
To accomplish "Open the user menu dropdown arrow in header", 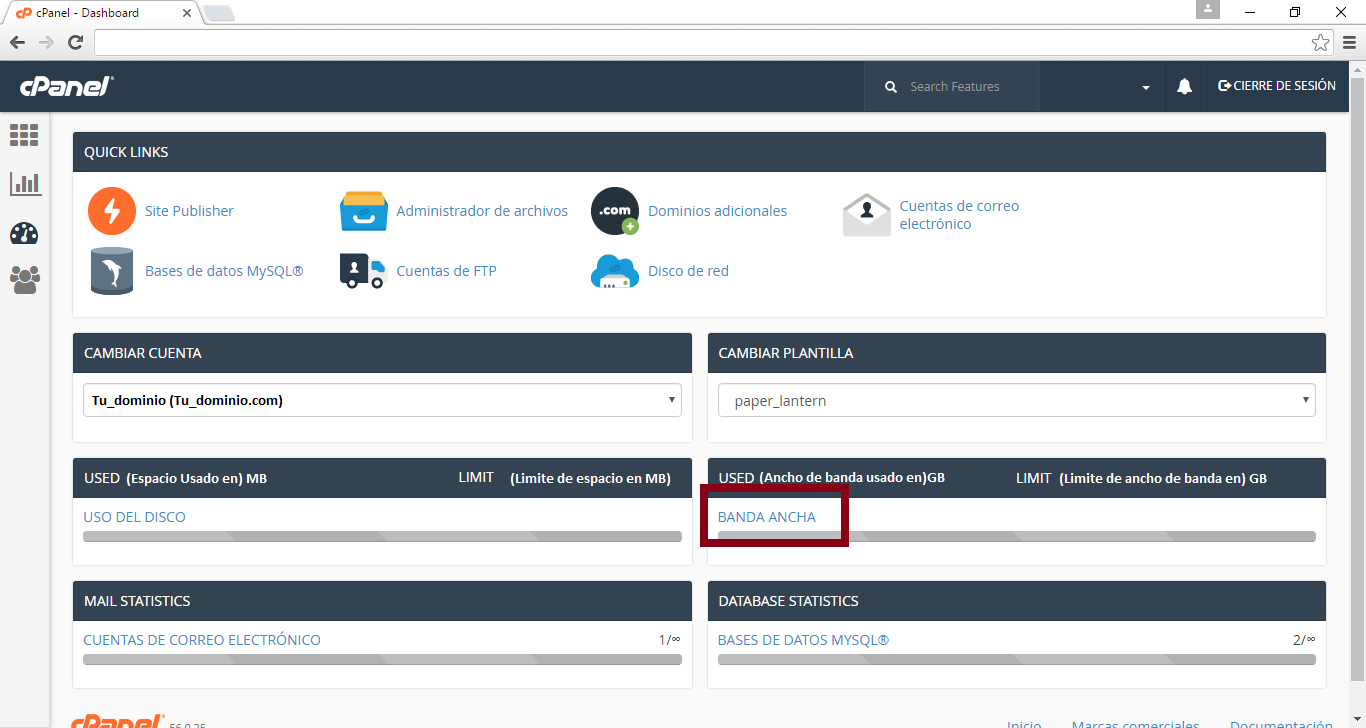I will (x=1145, y=88).
